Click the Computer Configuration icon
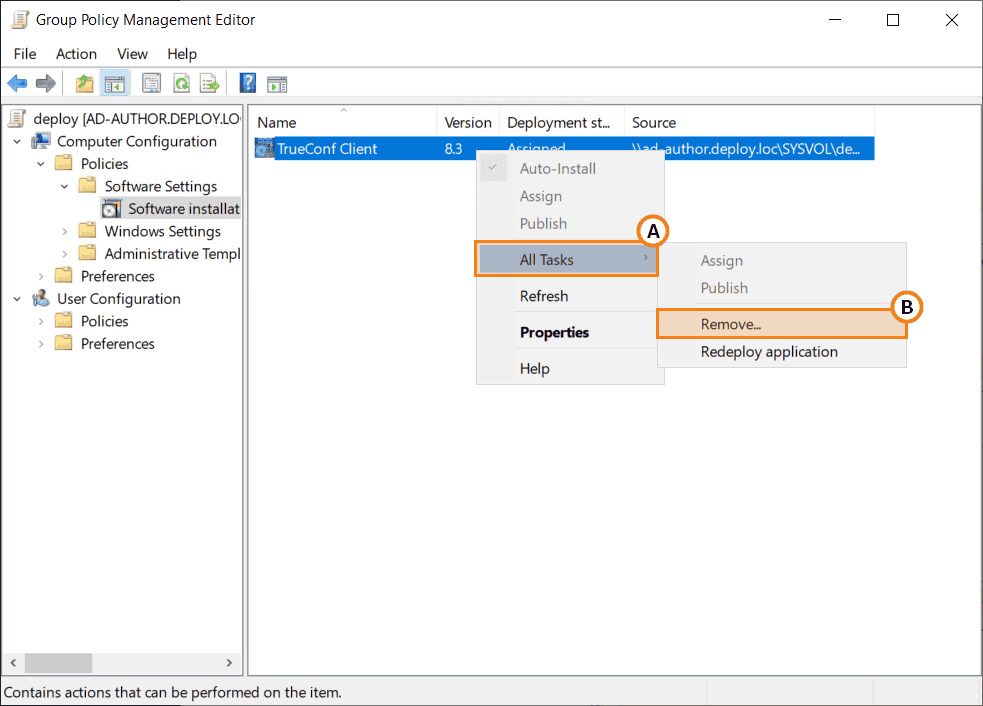 pos(41,141)
